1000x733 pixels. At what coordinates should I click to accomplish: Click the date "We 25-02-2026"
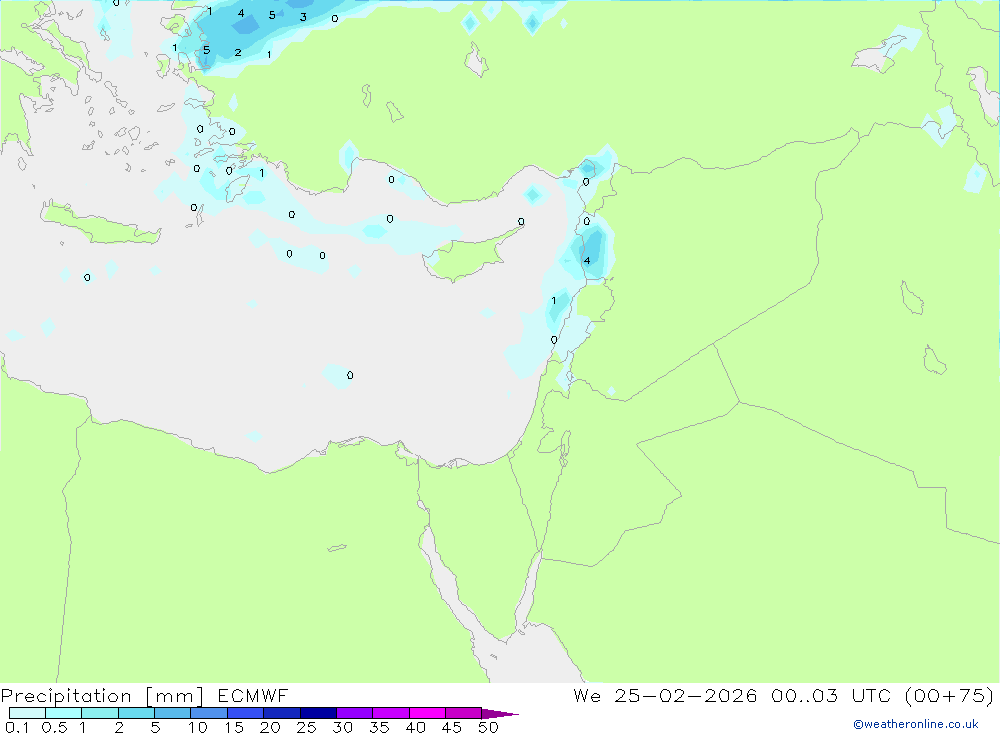coord(665,695)
